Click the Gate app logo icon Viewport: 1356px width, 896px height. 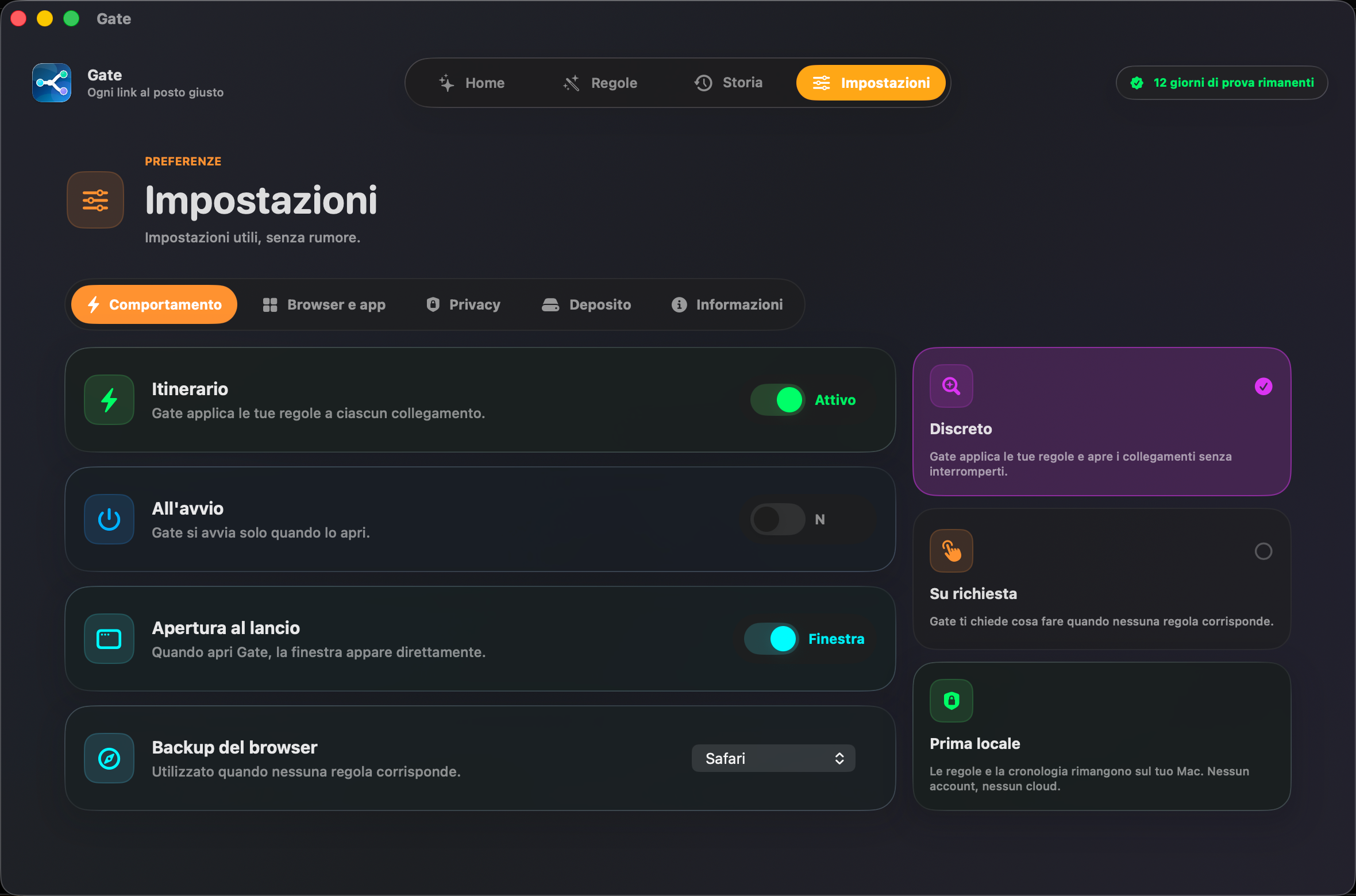pos(52,83)
